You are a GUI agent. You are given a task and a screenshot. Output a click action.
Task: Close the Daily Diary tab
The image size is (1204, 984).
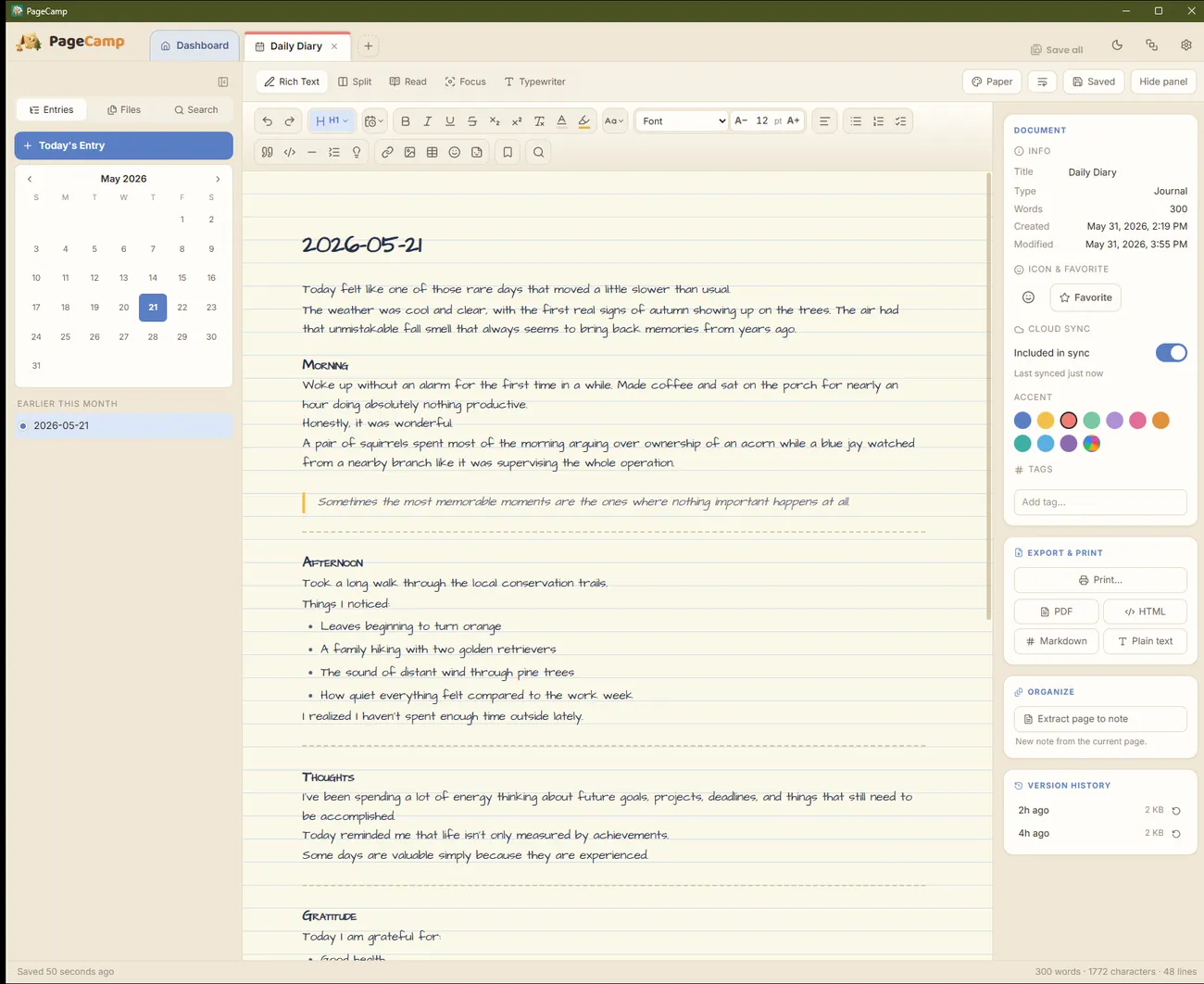coord(334,46)
